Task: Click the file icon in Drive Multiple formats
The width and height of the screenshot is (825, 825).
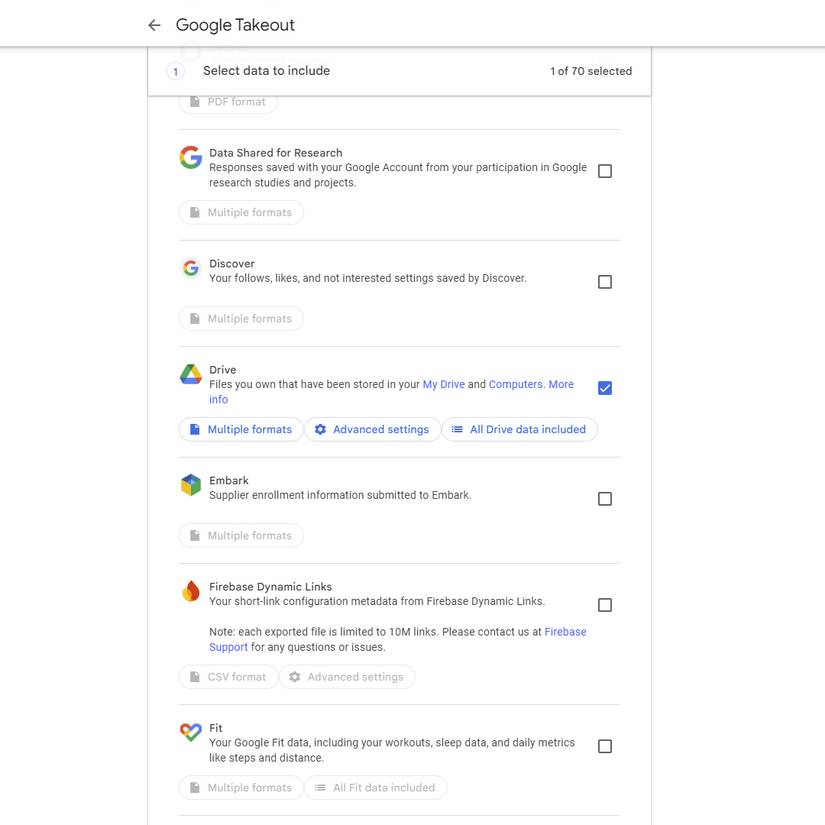Action: click(196, 428)
